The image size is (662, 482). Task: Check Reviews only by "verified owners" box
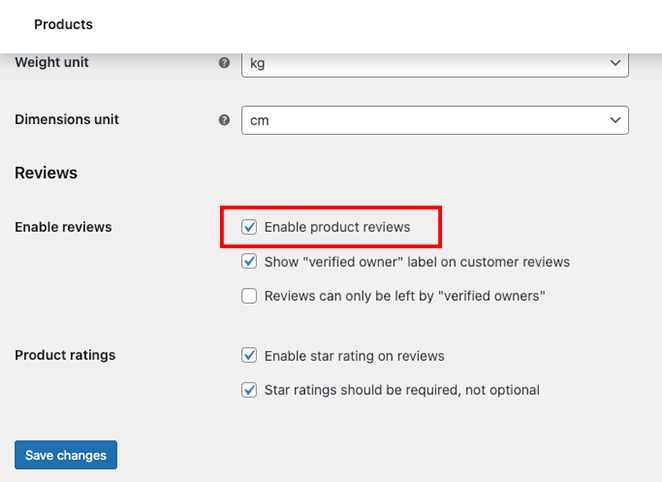coord(249,296)
